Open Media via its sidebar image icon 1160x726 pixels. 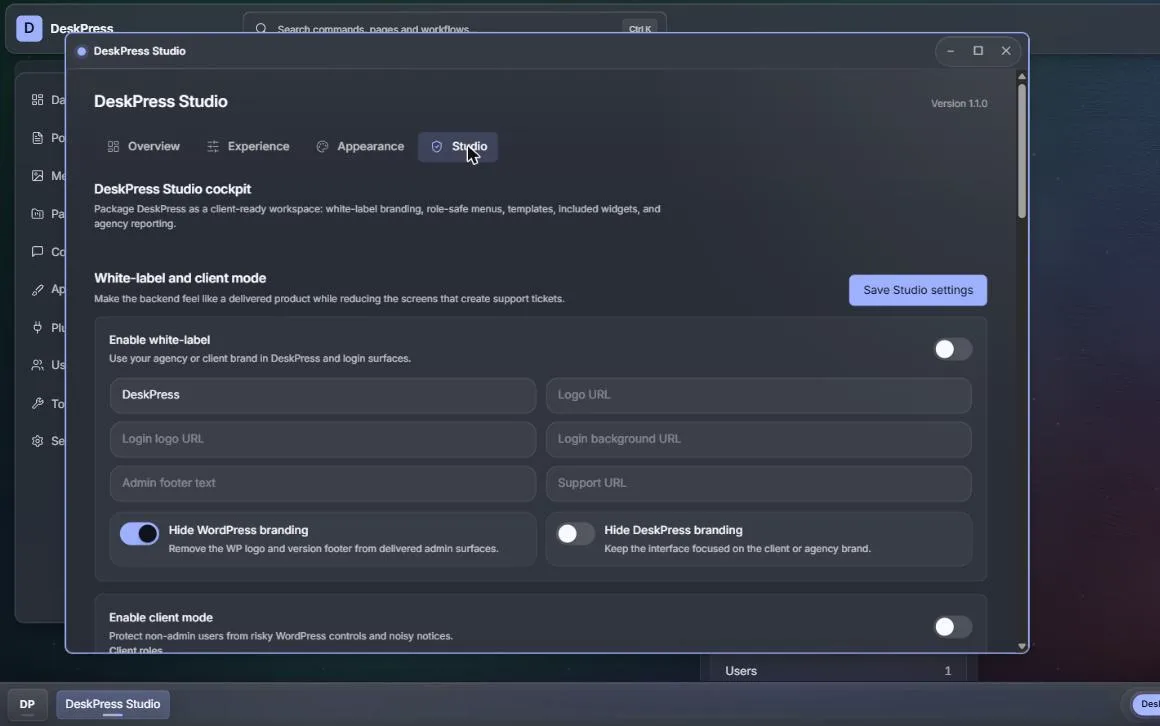pyautogui.click(x=38, y=175)
